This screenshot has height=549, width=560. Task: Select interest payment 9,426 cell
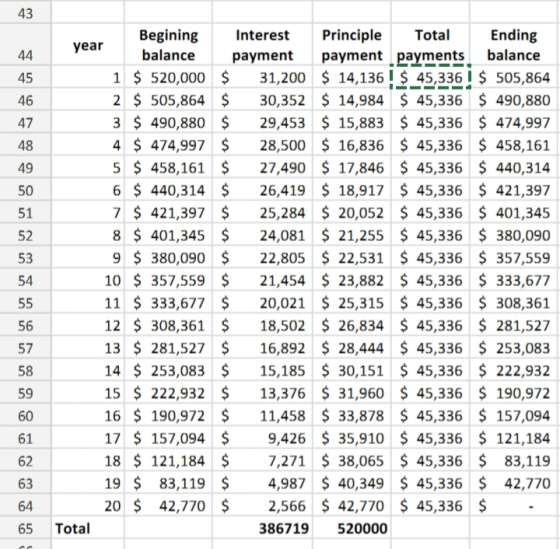262,438
